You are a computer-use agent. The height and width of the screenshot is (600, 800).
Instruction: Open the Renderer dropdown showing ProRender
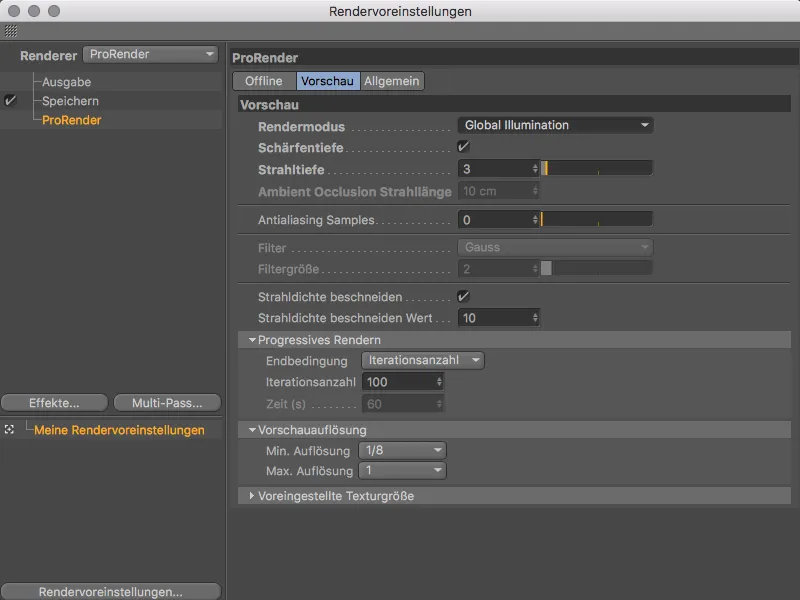[x=150, y=54]
